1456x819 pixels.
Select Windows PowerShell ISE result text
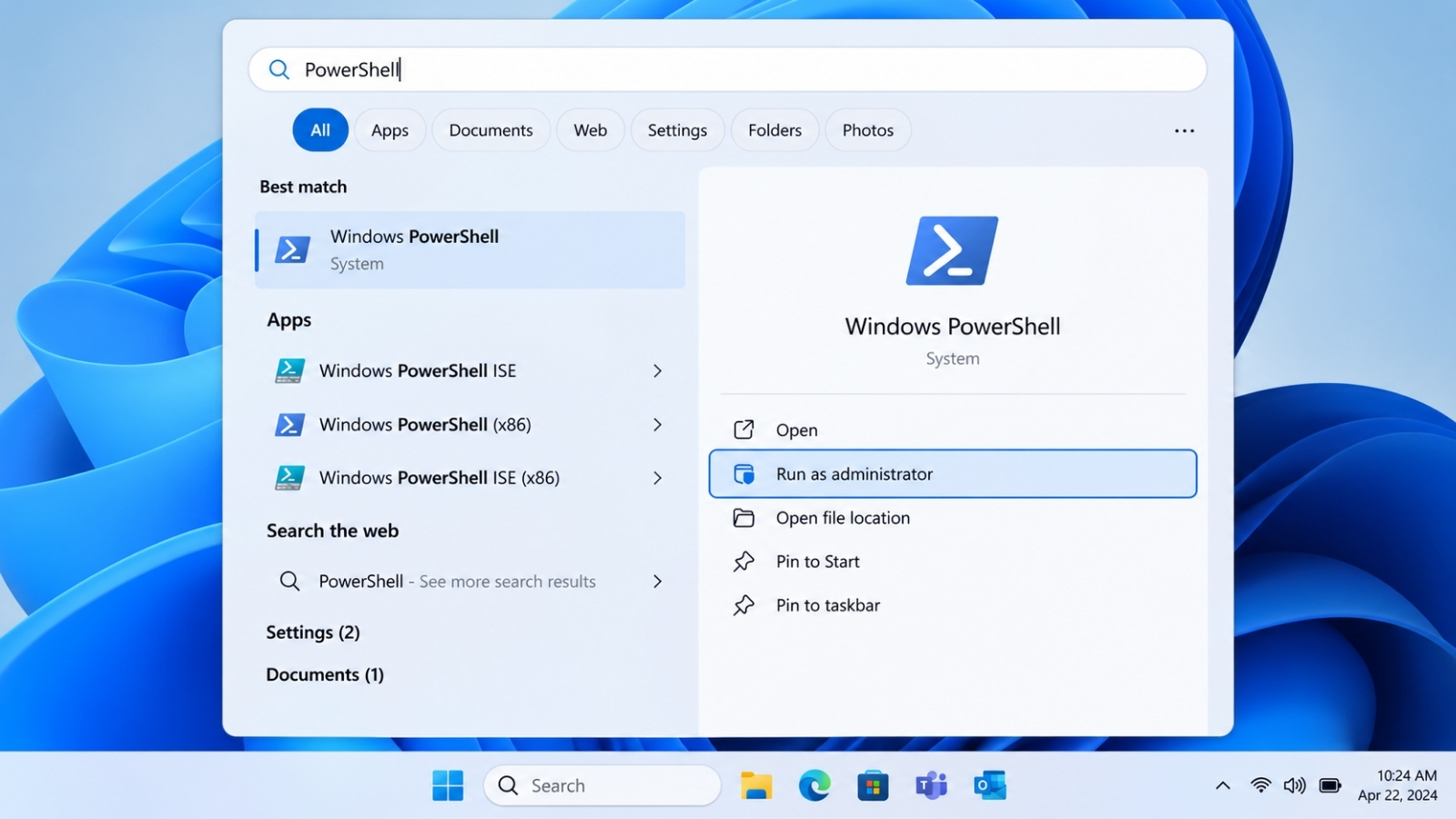point(418,370)
